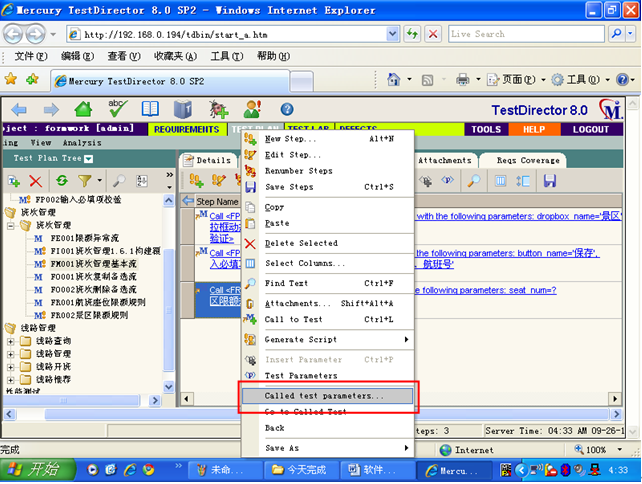Refresh the test plan tree
The height and width of the screenshot is (484, 642).
62,181
